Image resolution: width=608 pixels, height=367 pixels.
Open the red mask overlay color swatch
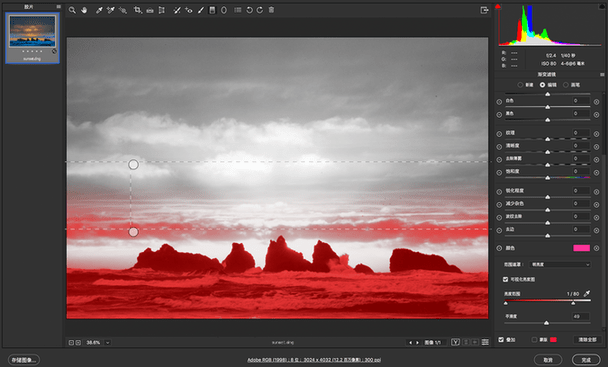pos(553,340)
